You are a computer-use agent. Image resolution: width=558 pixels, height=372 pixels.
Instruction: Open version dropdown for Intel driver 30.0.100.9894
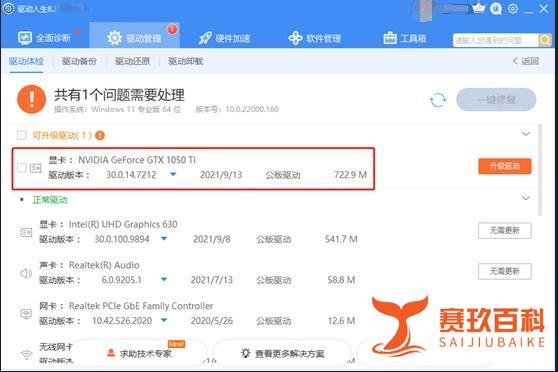(x=164, y=239)
